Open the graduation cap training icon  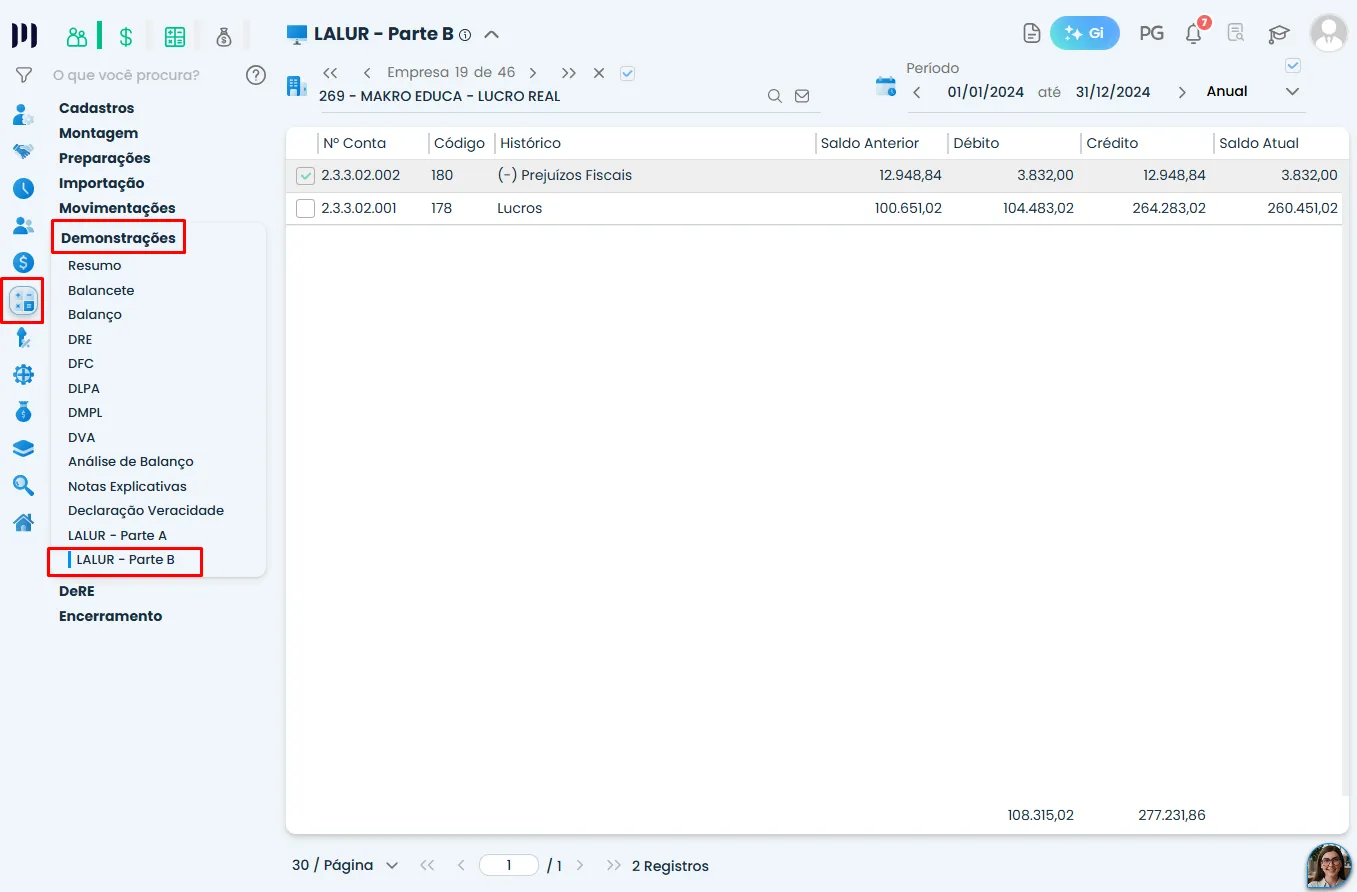(x=1279, y=34)
